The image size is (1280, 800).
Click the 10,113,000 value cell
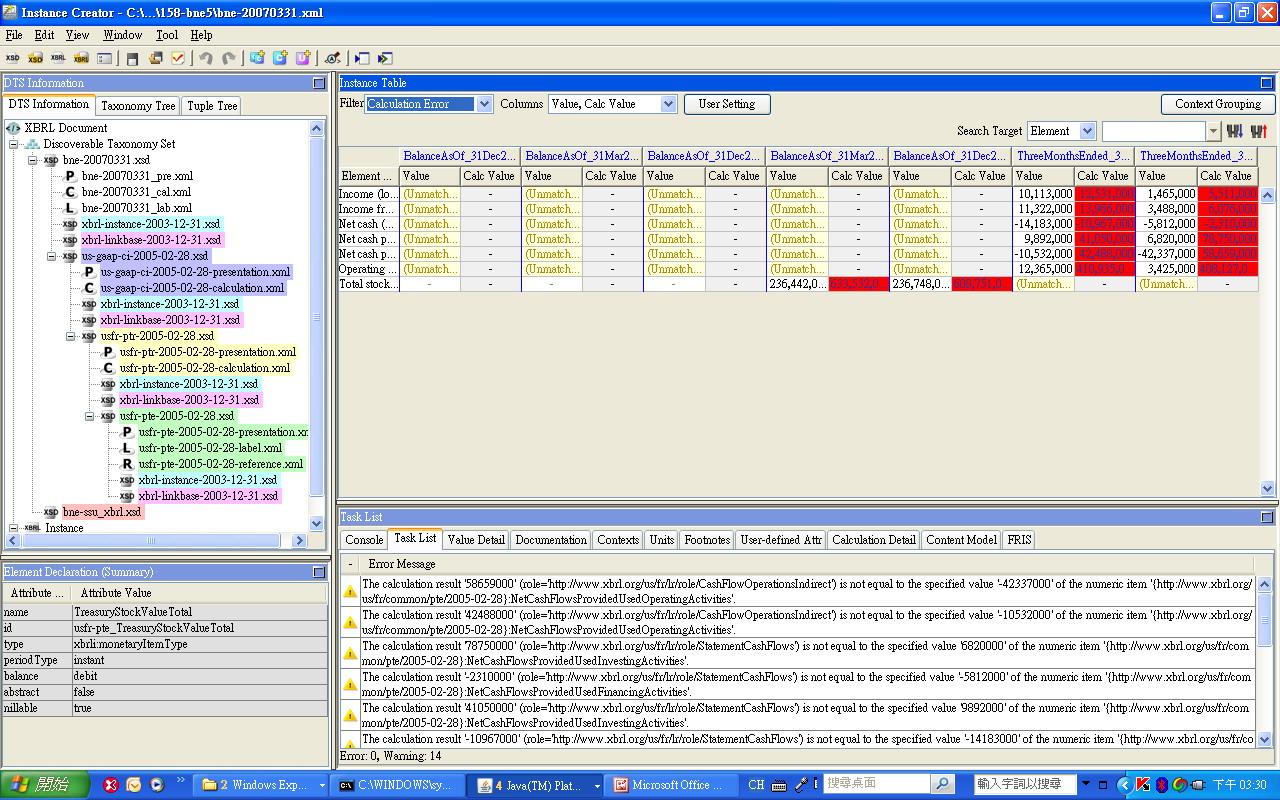pos(1044,194)
